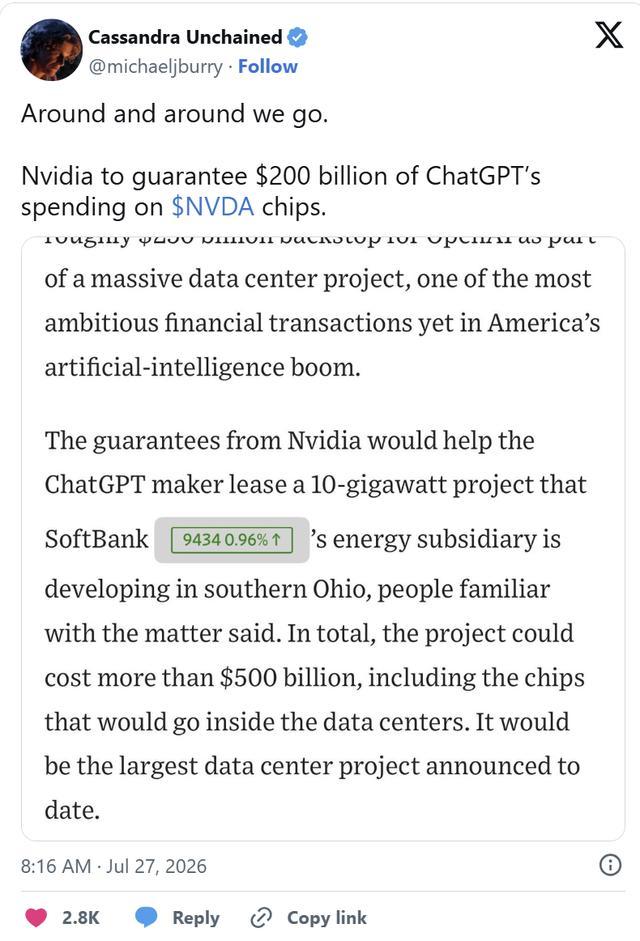Image resolution: width=640 pixels, height=941 pixels.
Task: Click the Reply button label
Action: (x=196, y=918)
